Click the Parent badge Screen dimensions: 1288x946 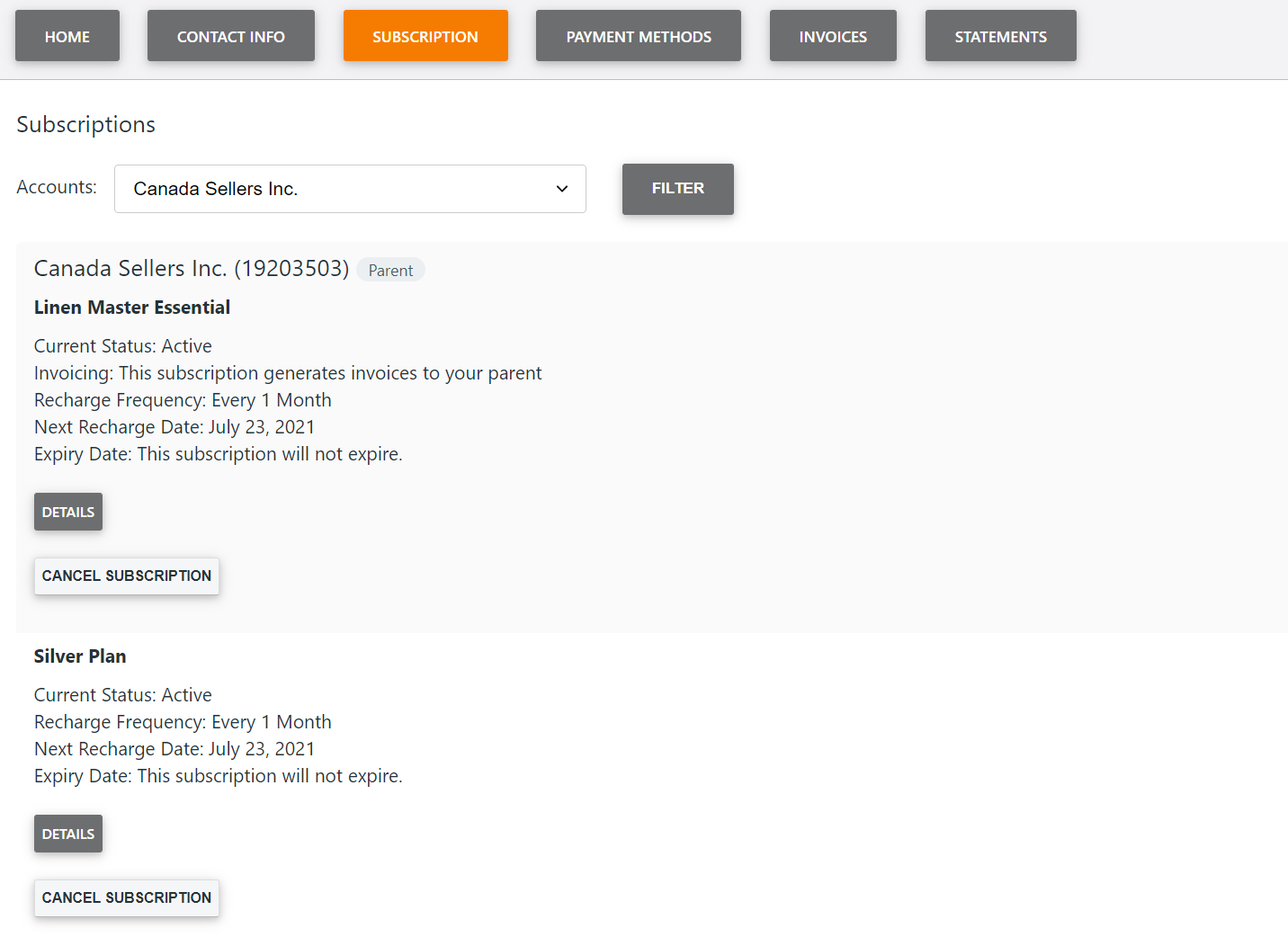[x=390, y=270]
